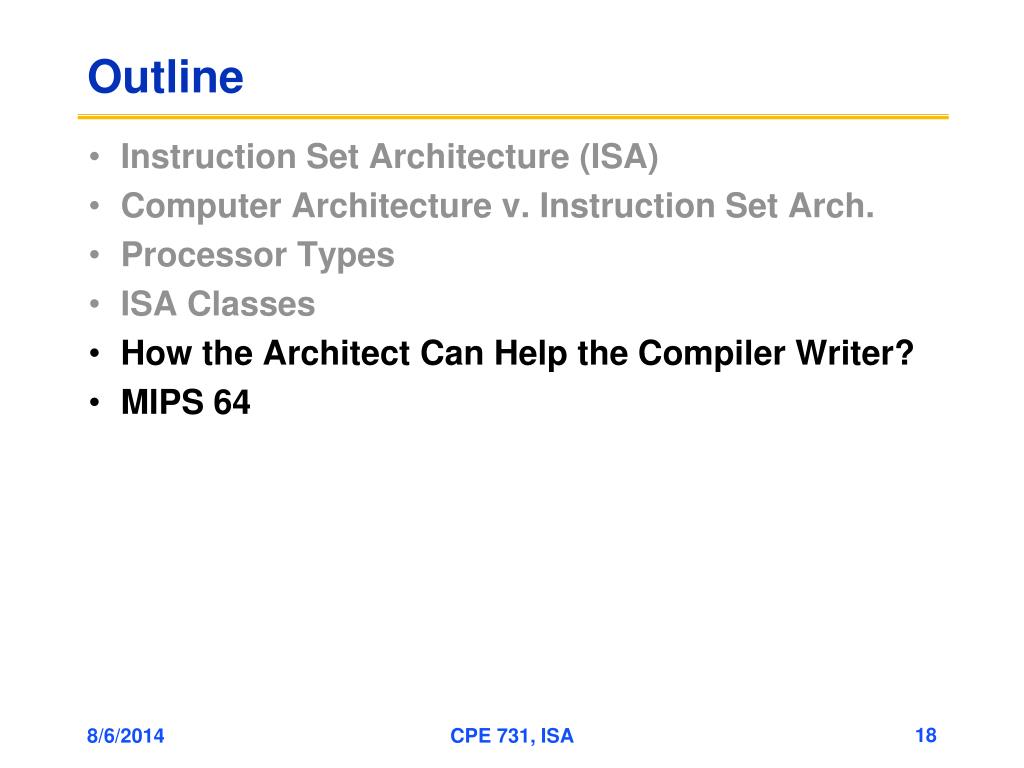Image resolution: width=1024 pixels, height=768 pixels.
Task: Click the Outline slide title
Action: [165, 77]
